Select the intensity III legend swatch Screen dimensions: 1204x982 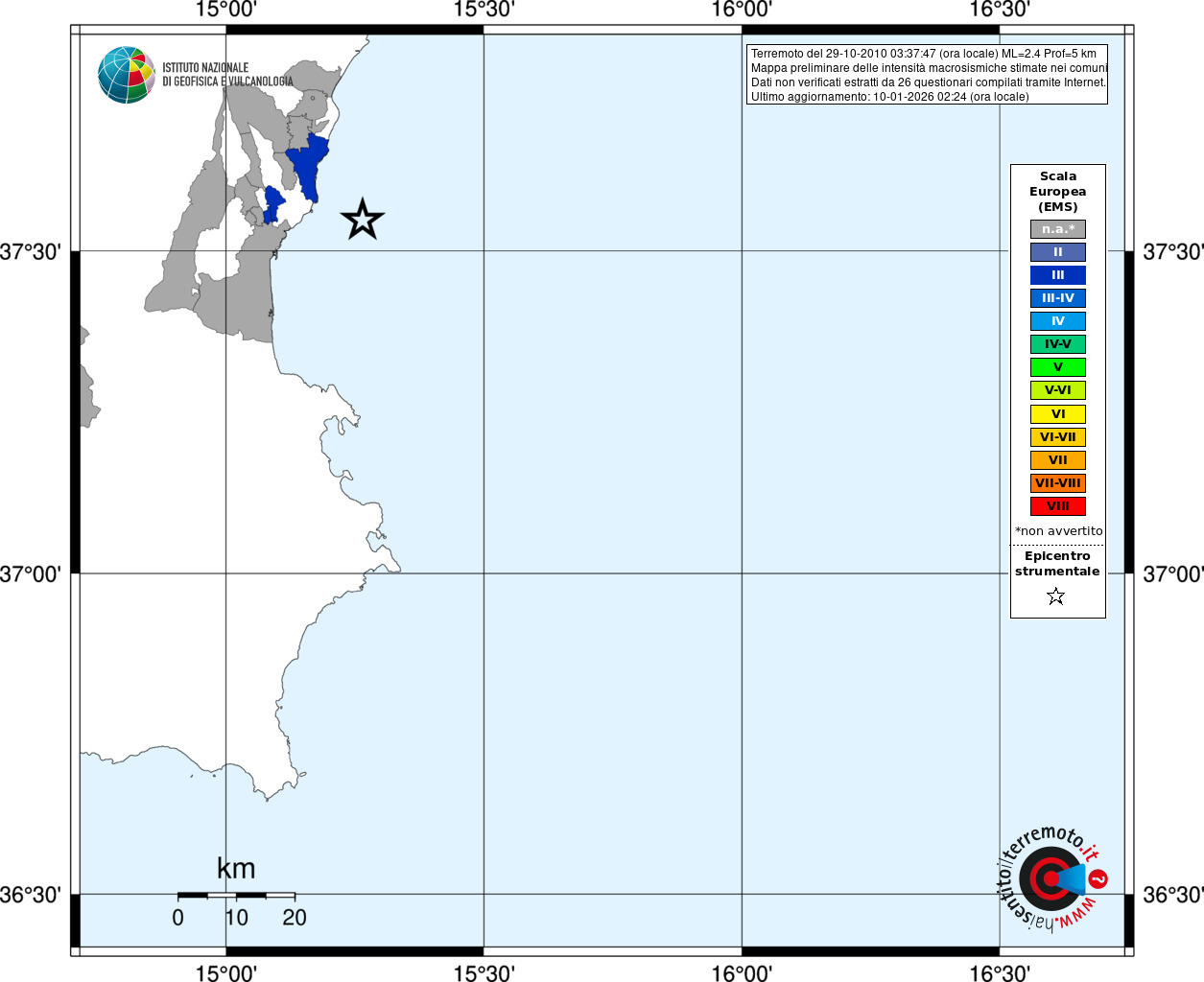point(1058,275)
